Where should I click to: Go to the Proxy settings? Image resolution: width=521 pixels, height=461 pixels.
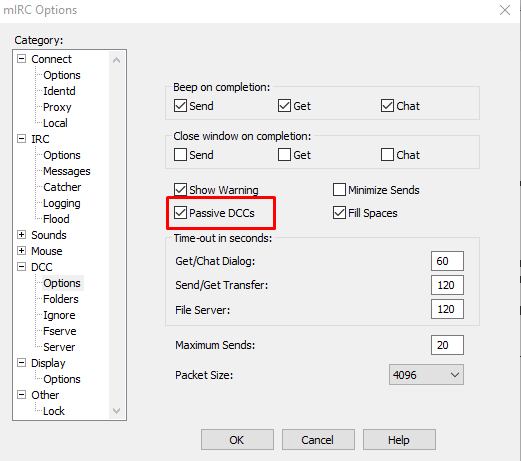coord(57,107)
